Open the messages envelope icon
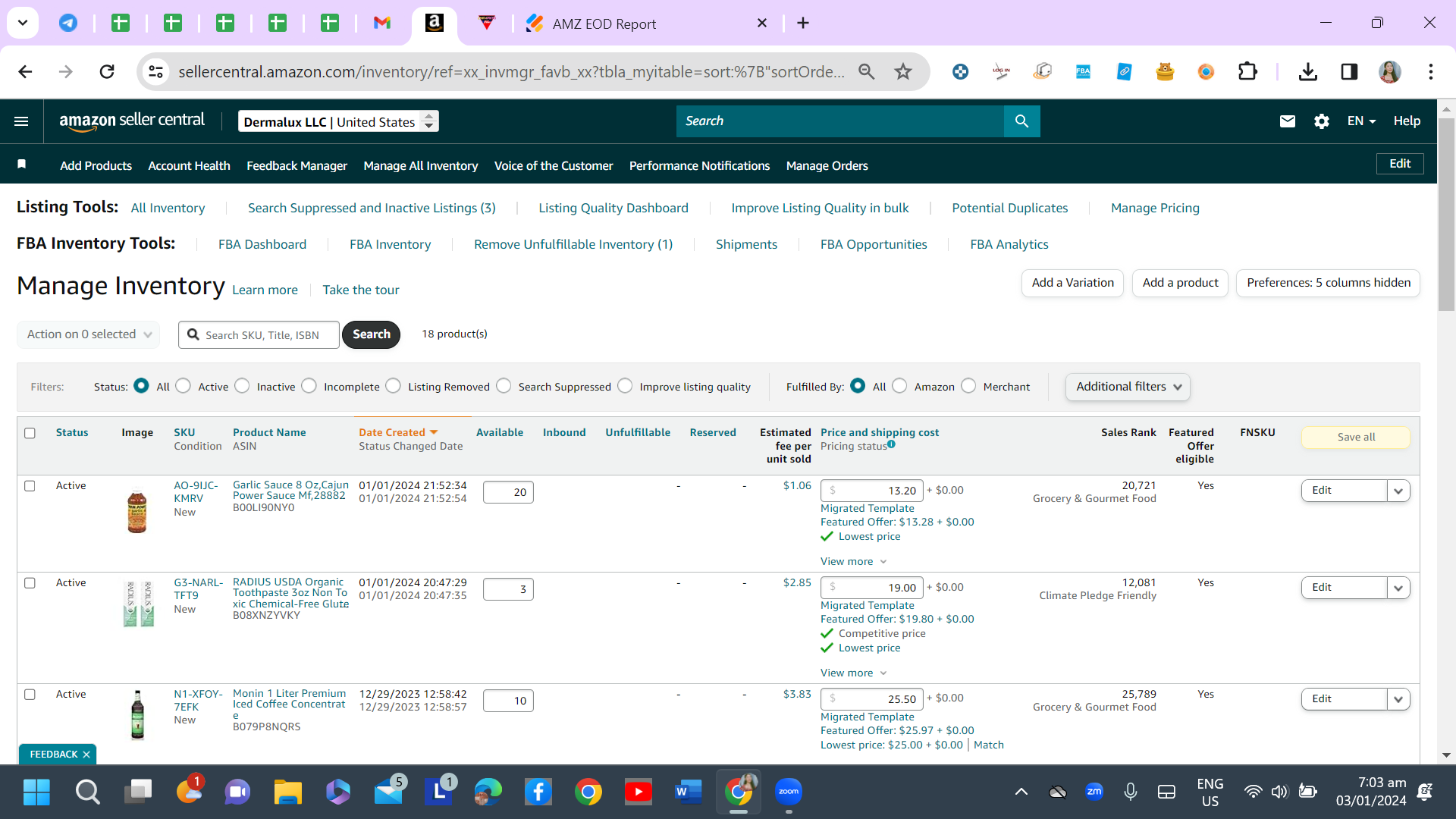Viewport: 1456px width, 819px height. (x=1288, y=121)
